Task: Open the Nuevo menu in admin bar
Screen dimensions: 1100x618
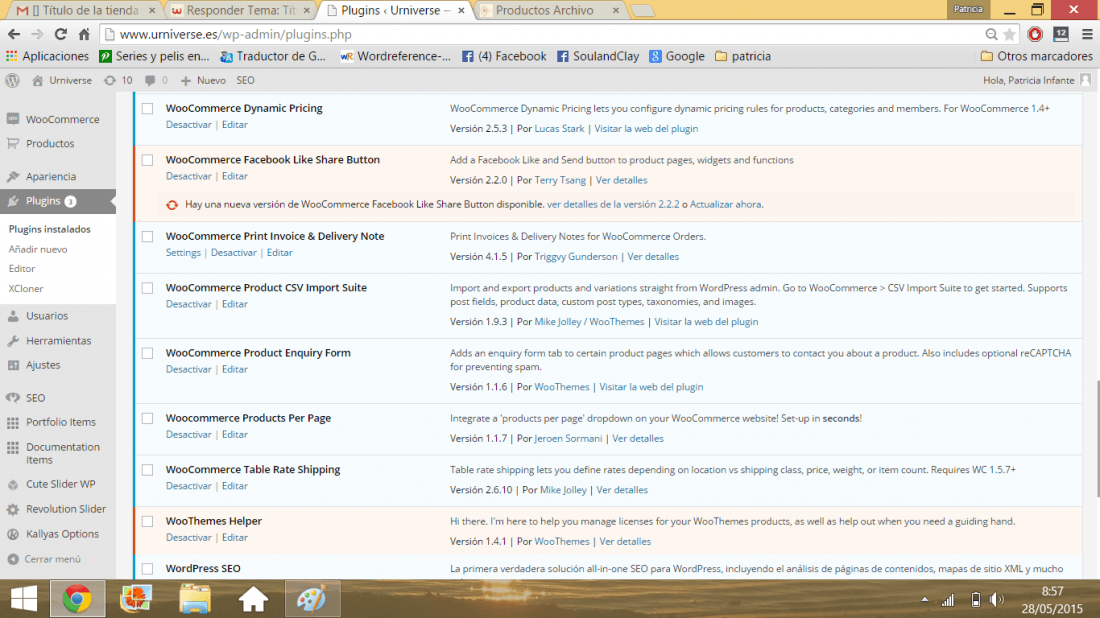Action: pyautogui.click(x=203, y=81)
